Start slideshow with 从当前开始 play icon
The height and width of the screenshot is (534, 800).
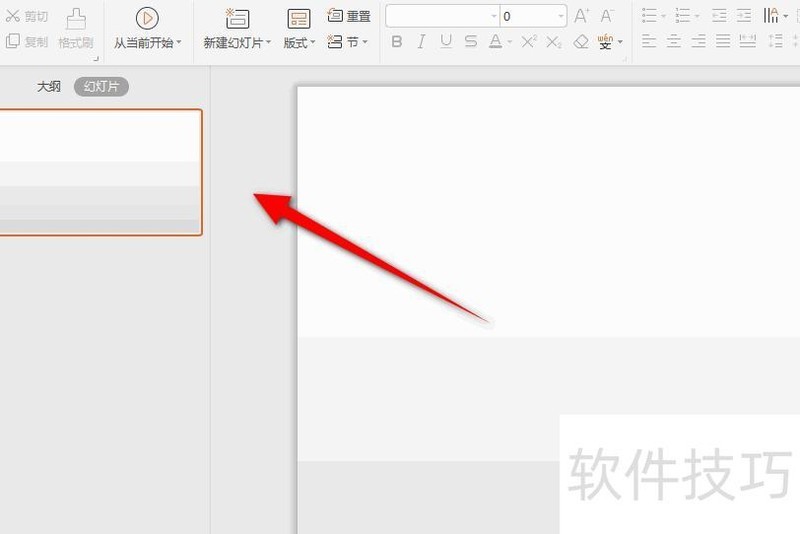pos(147,18)
